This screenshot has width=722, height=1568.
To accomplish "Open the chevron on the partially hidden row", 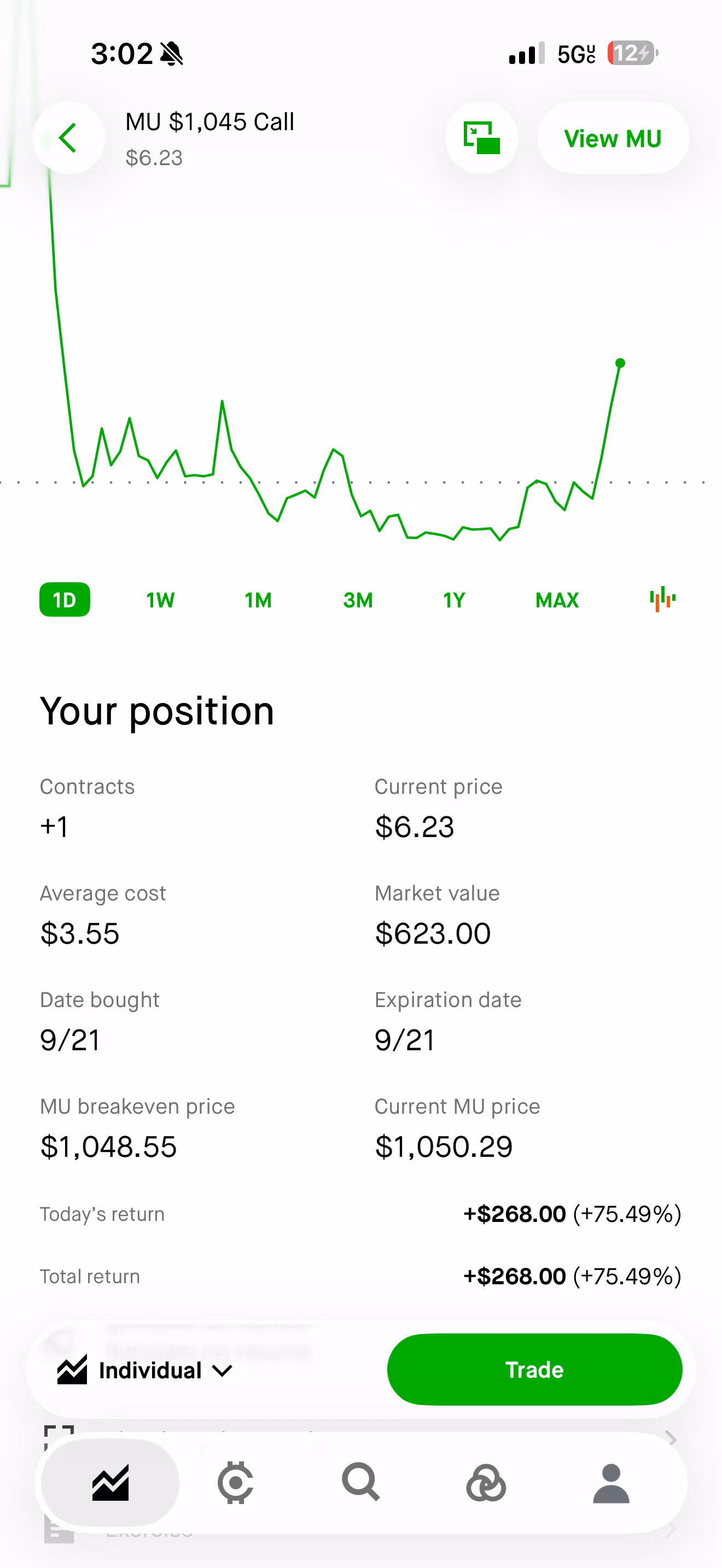I will click(x=671, y=1438).
